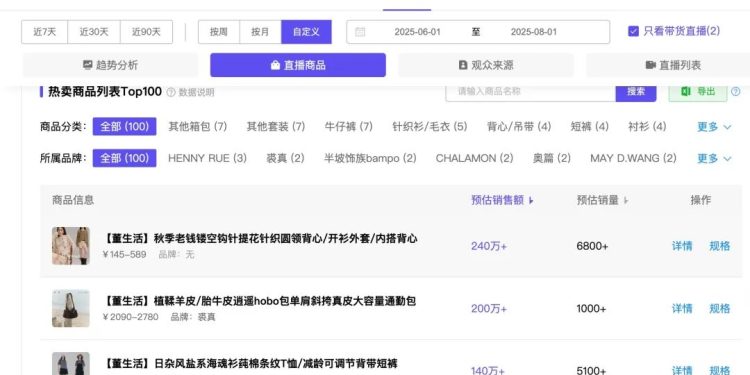Open 详情 for the 海魂衫 product

tap(682, 370)
